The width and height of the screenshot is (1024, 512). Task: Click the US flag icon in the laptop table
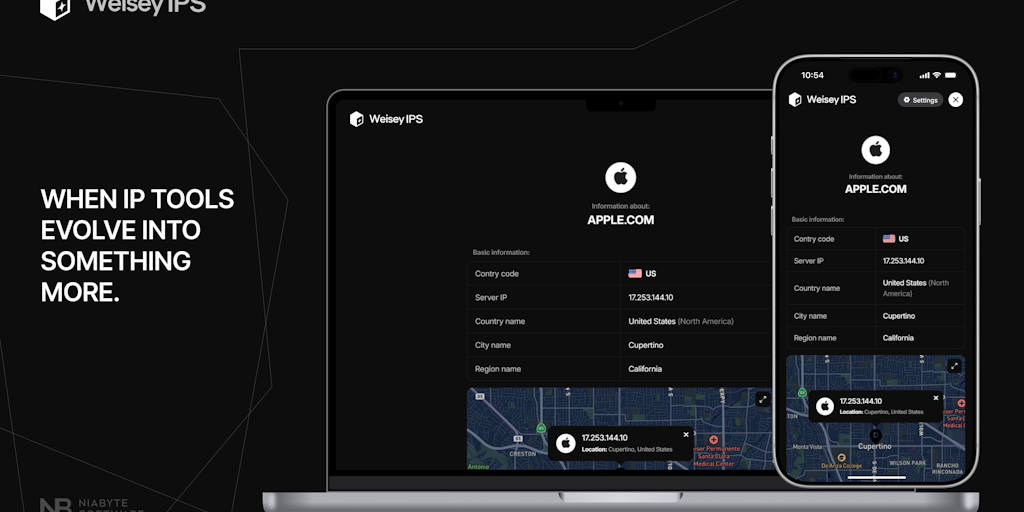[635, 274]
